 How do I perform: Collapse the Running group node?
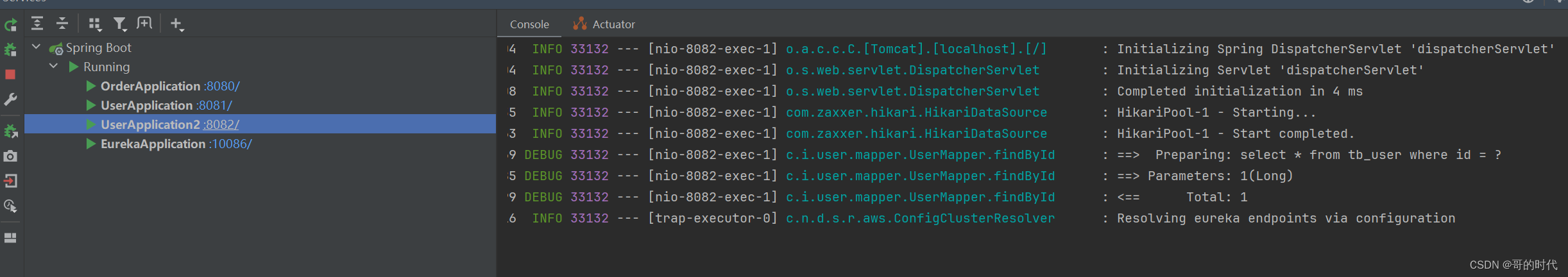point(54,67)
